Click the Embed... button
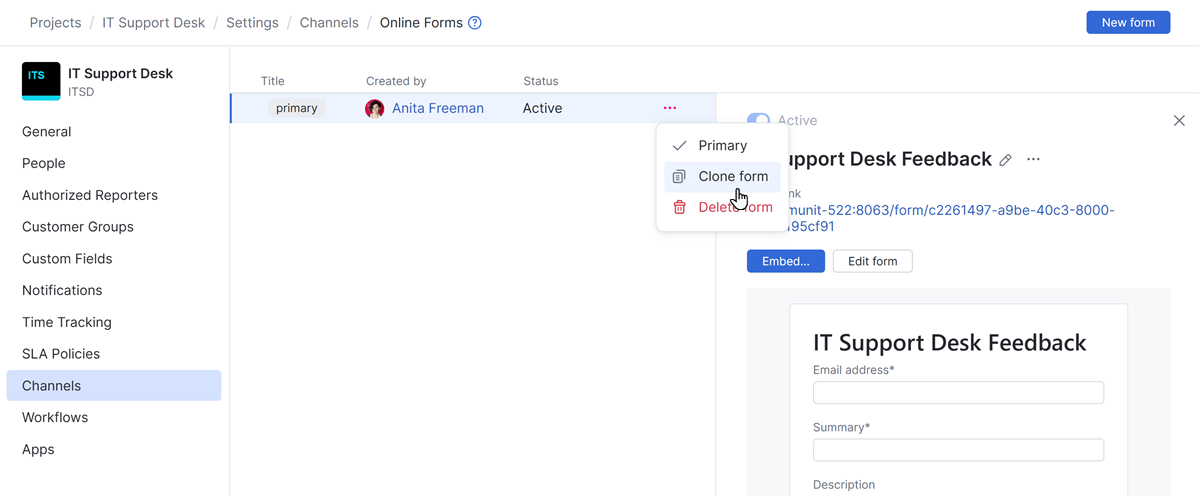Image resolution: width=1199 pixels, height=496 pixels. coord(785,261)
